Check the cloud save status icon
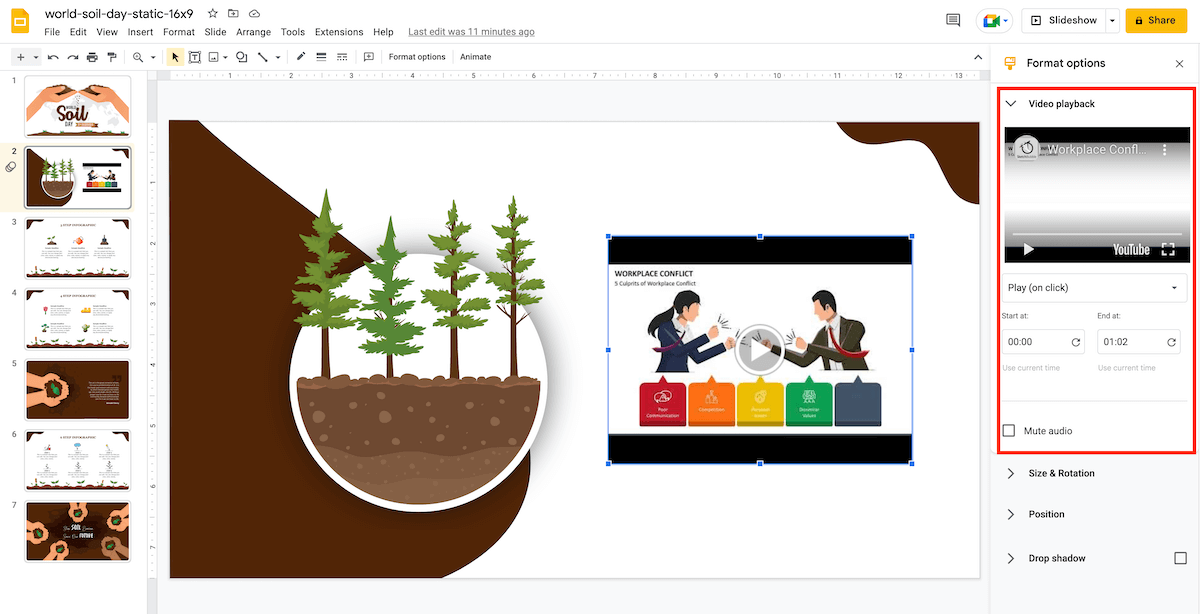Viewport: 1200px width, 614px height. [x=254, y=14]
